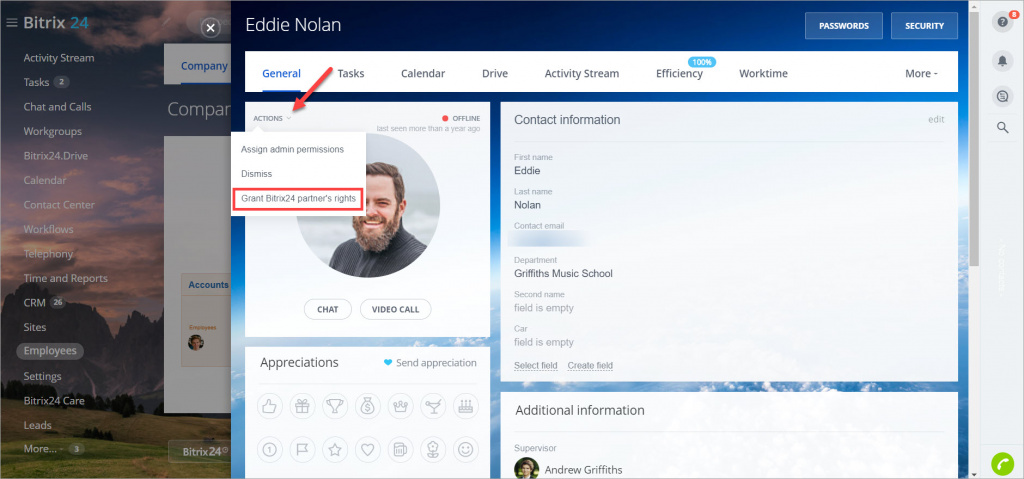Give the flag appreciation
The image size is (1024, 479).
point(302,449)
